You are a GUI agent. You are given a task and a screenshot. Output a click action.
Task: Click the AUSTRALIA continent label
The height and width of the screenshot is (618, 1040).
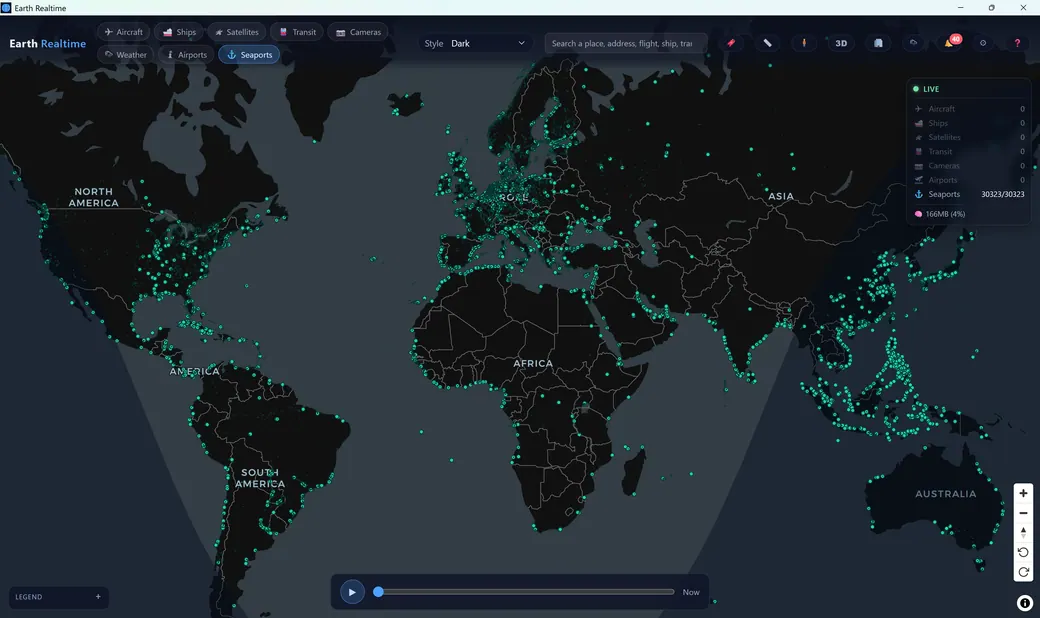pos(946,494)
